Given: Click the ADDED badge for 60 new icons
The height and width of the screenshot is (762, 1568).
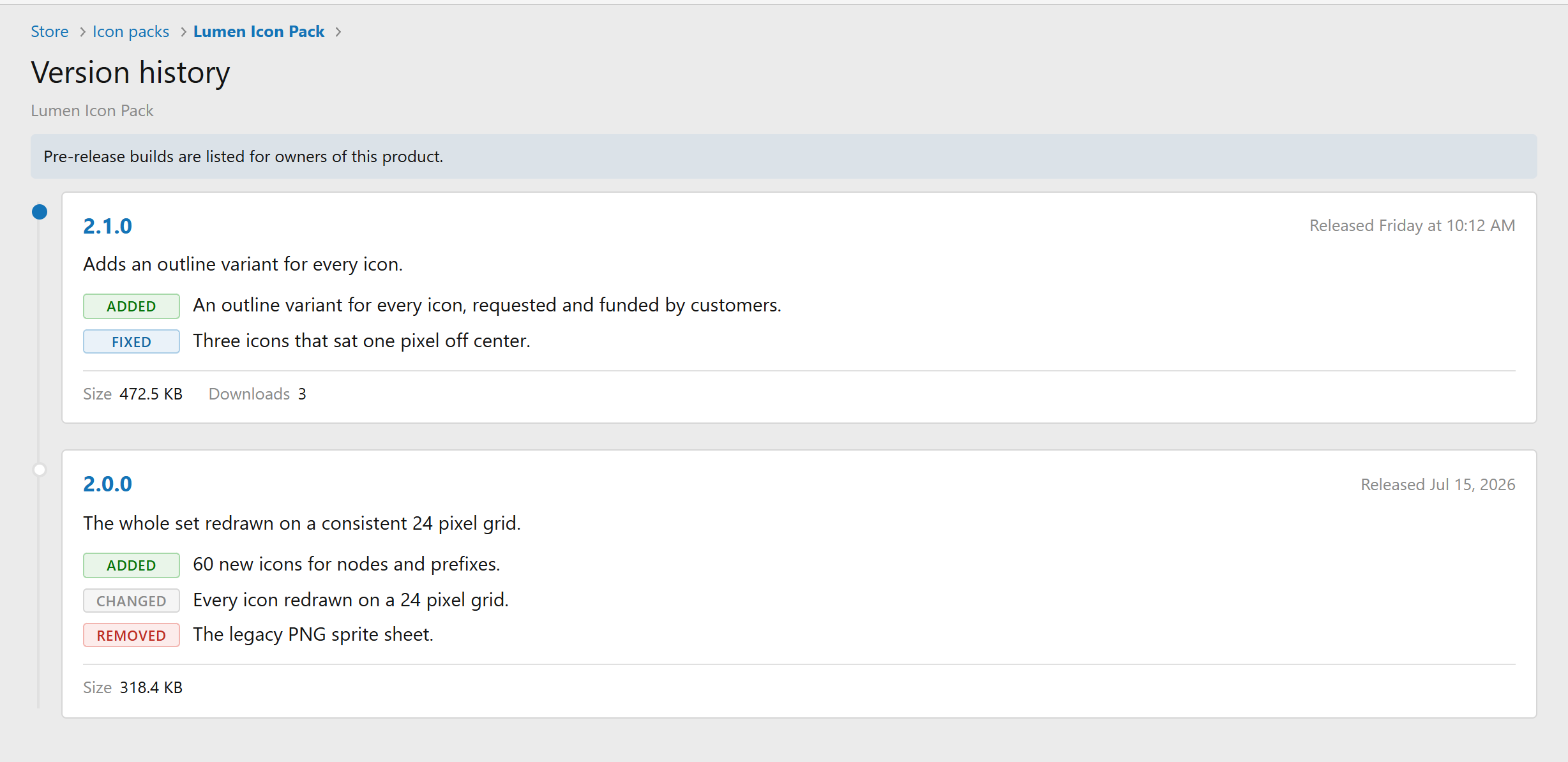Looking at the screenshot, I should (132, 565).
